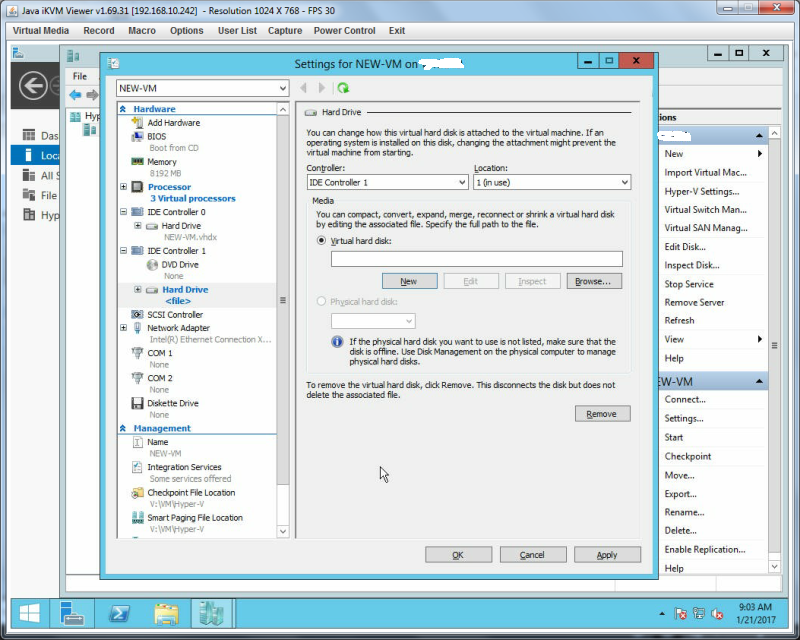Open the Controller dropdown showing IDE Controller 1
This screenshot has height=640, width=800.
pyautogui.click(x=387, y=182)
